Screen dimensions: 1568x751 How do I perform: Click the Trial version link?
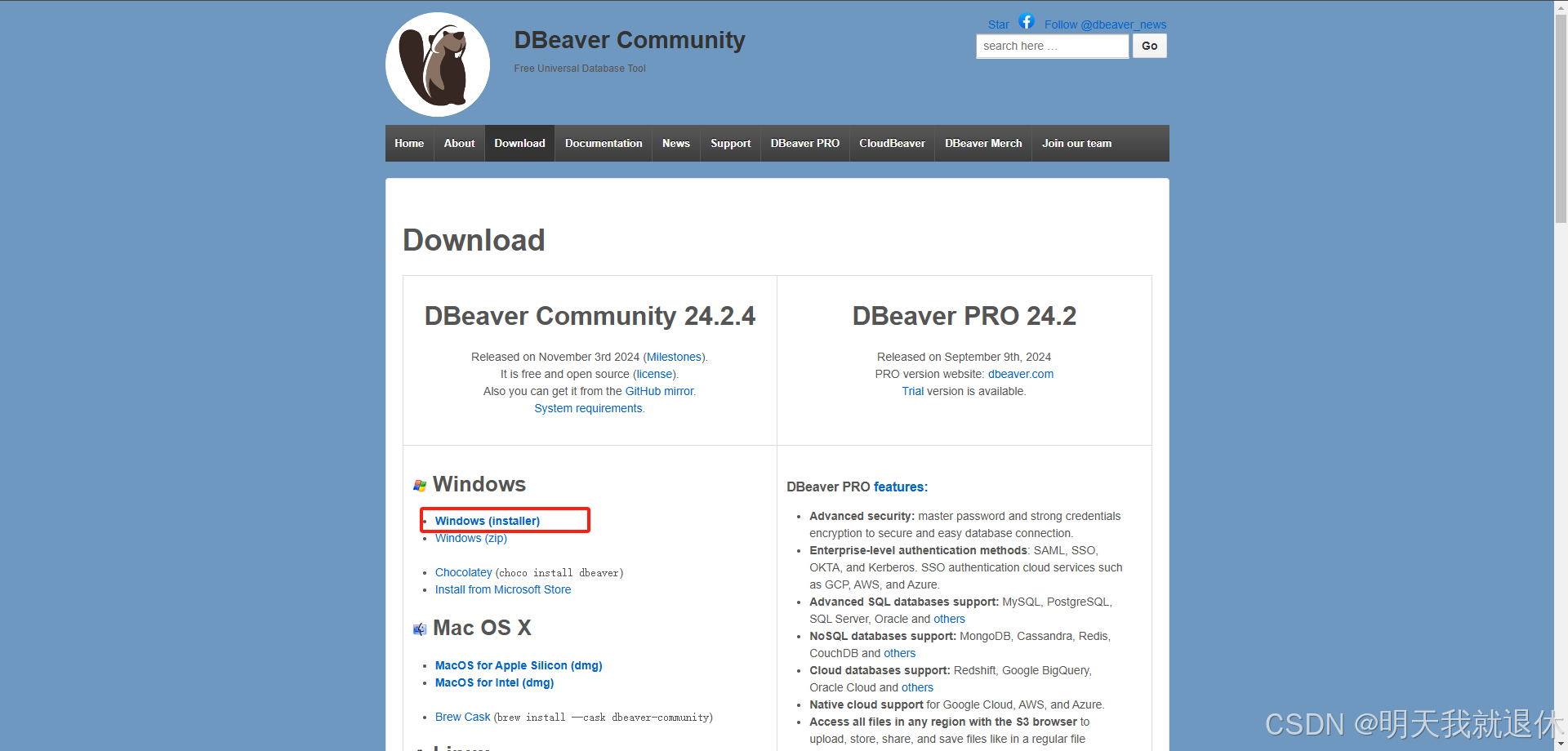click(912, 391)
